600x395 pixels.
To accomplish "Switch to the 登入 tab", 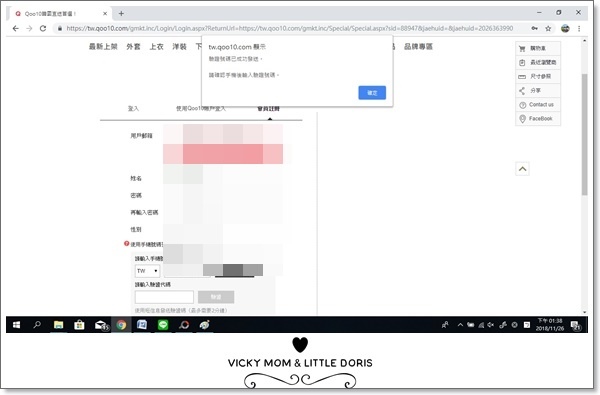I will (x=133, y=109).
